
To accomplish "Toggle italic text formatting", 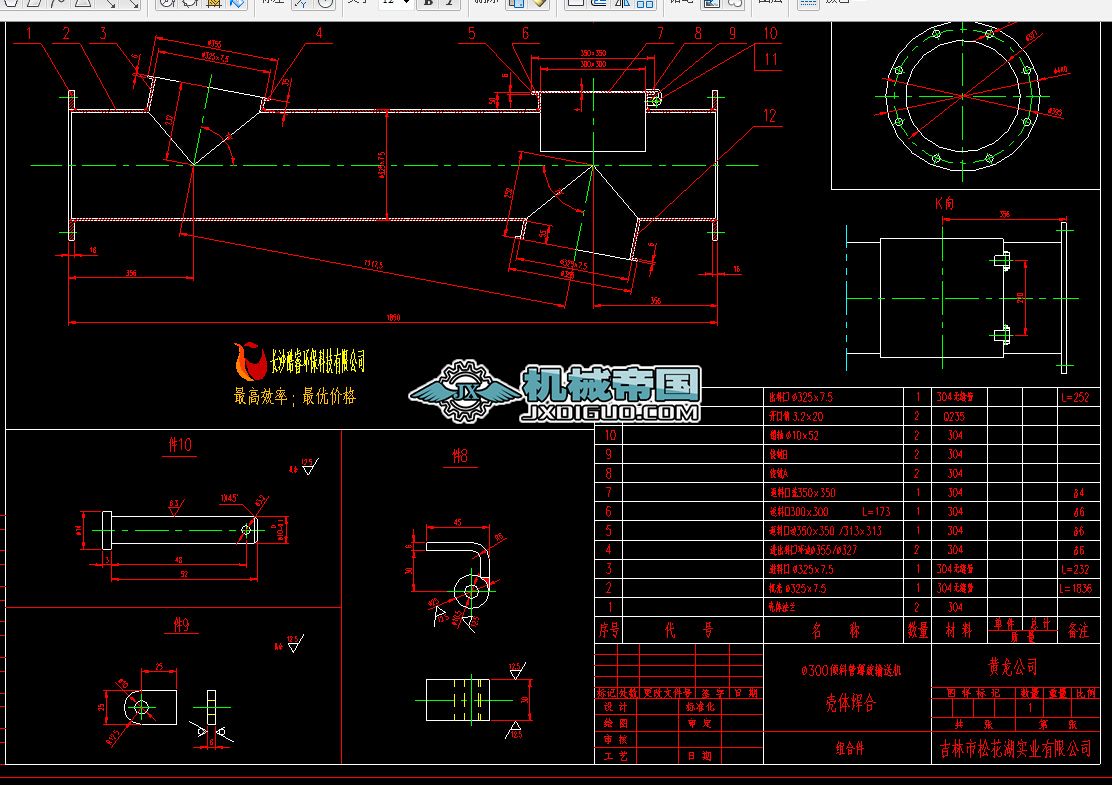I will tap(450, 3).
